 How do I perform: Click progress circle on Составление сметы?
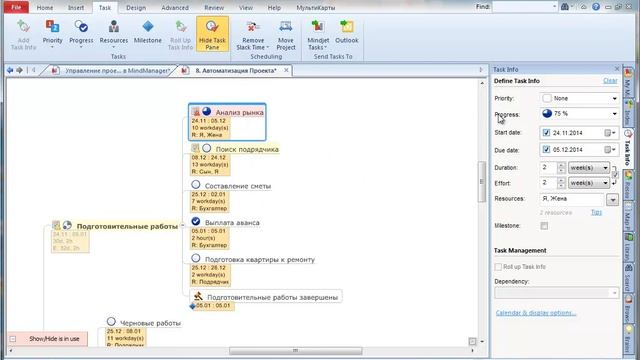coord(196,185)
